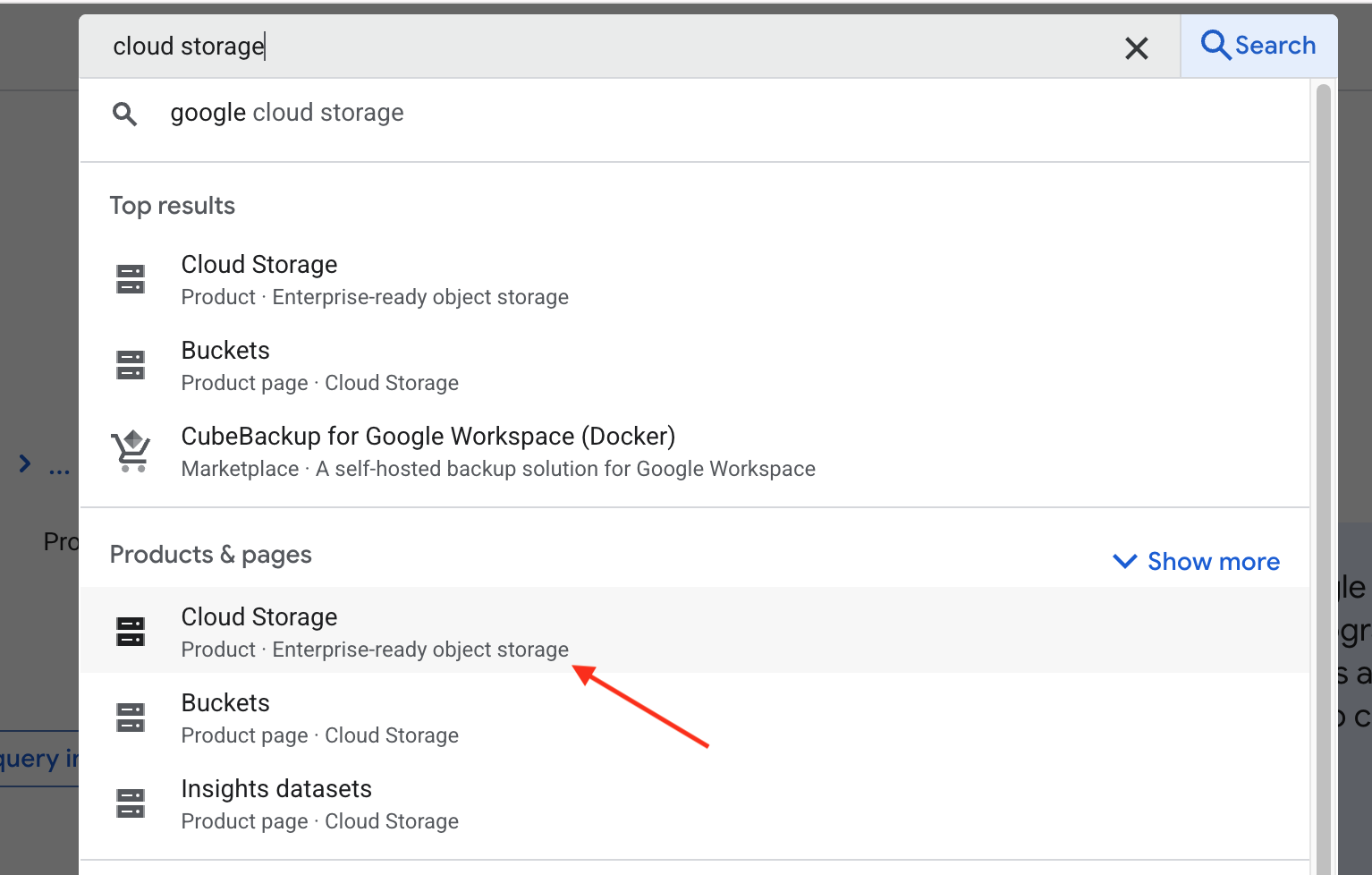Expand Products & pages with Show more
Screen dimensions: 1372x875
point(1212,562)
